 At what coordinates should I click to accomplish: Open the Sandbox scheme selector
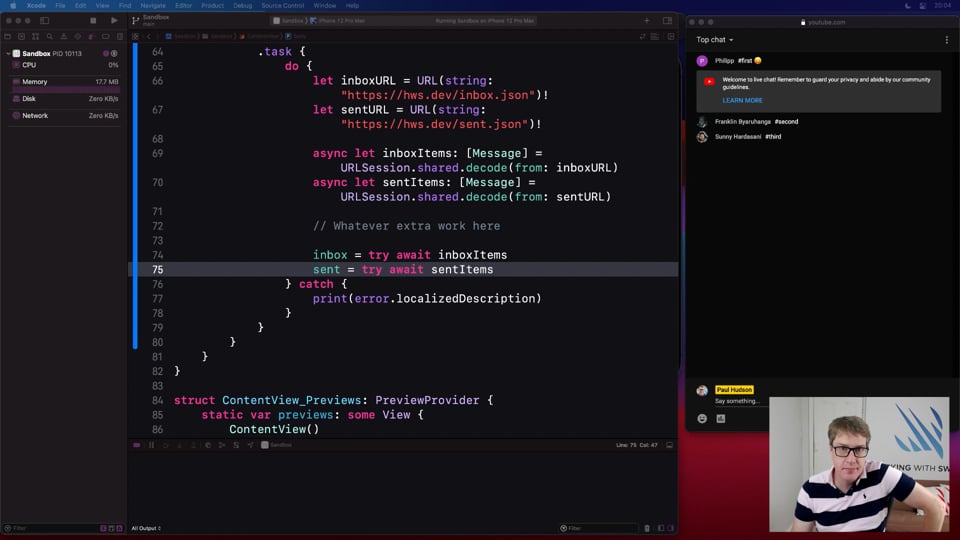[x=288, y=21]
